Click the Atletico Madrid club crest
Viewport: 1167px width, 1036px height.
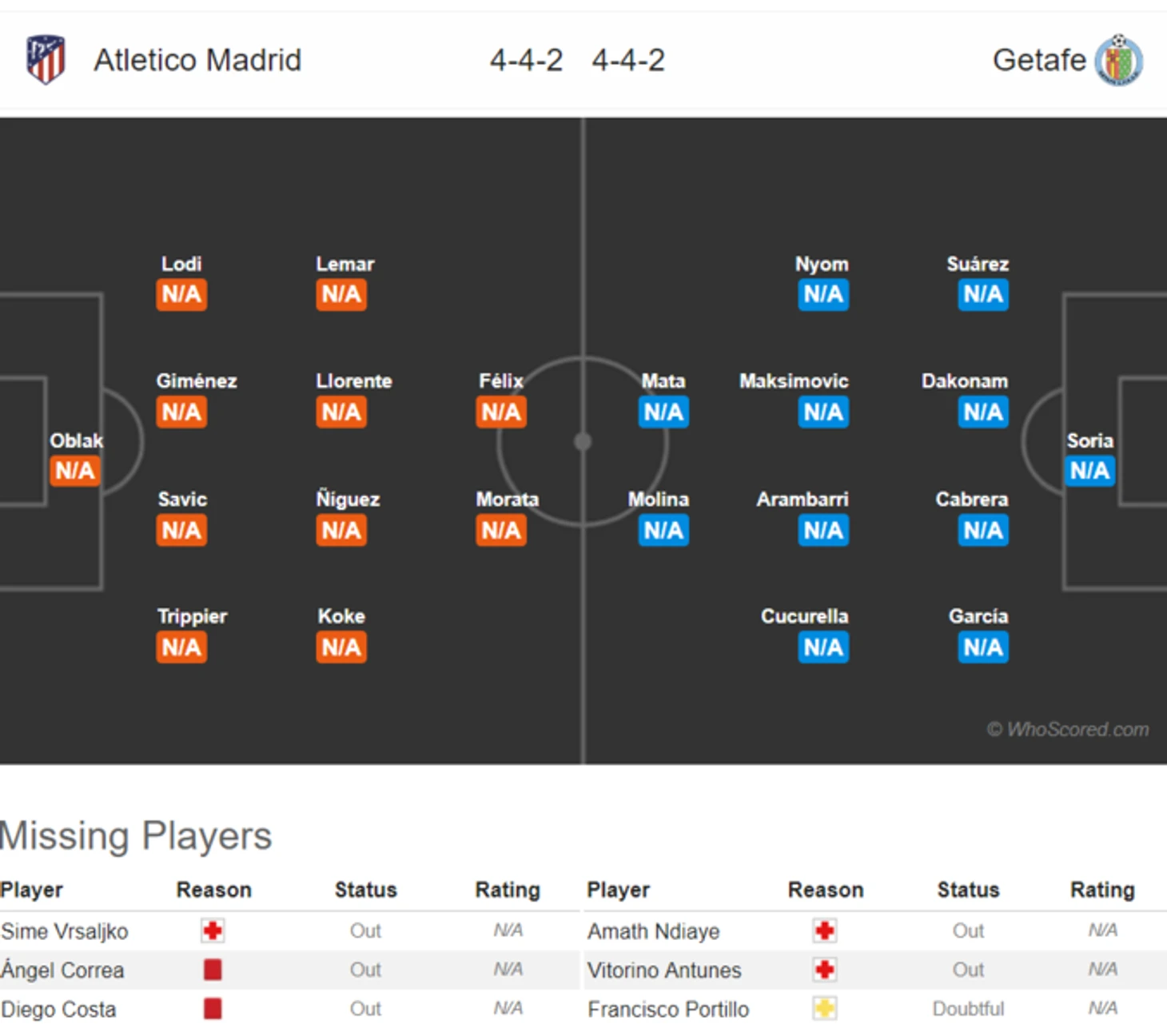point(46,59)
